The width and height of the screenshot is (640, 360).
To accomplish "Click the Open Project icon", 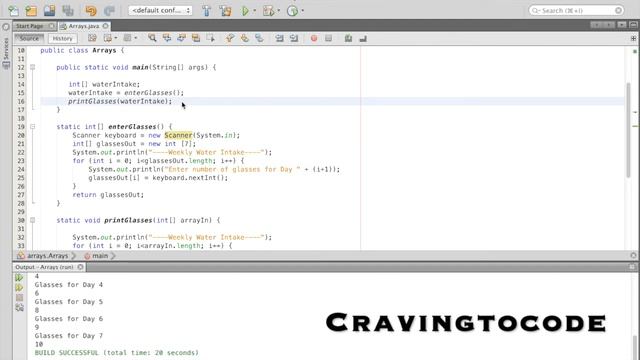I will (49, 11).
